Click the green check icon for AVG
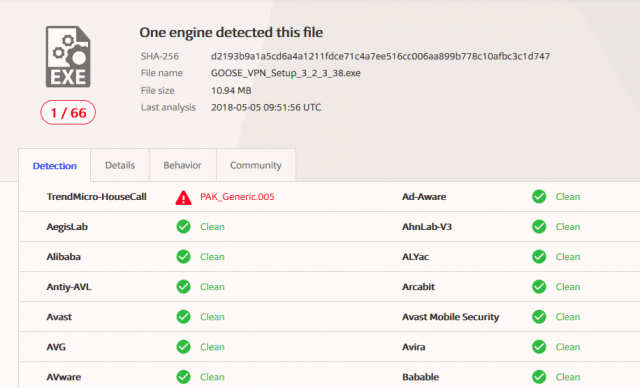The image size is (640, 388). pyautogui.click(x=183, y=347)
